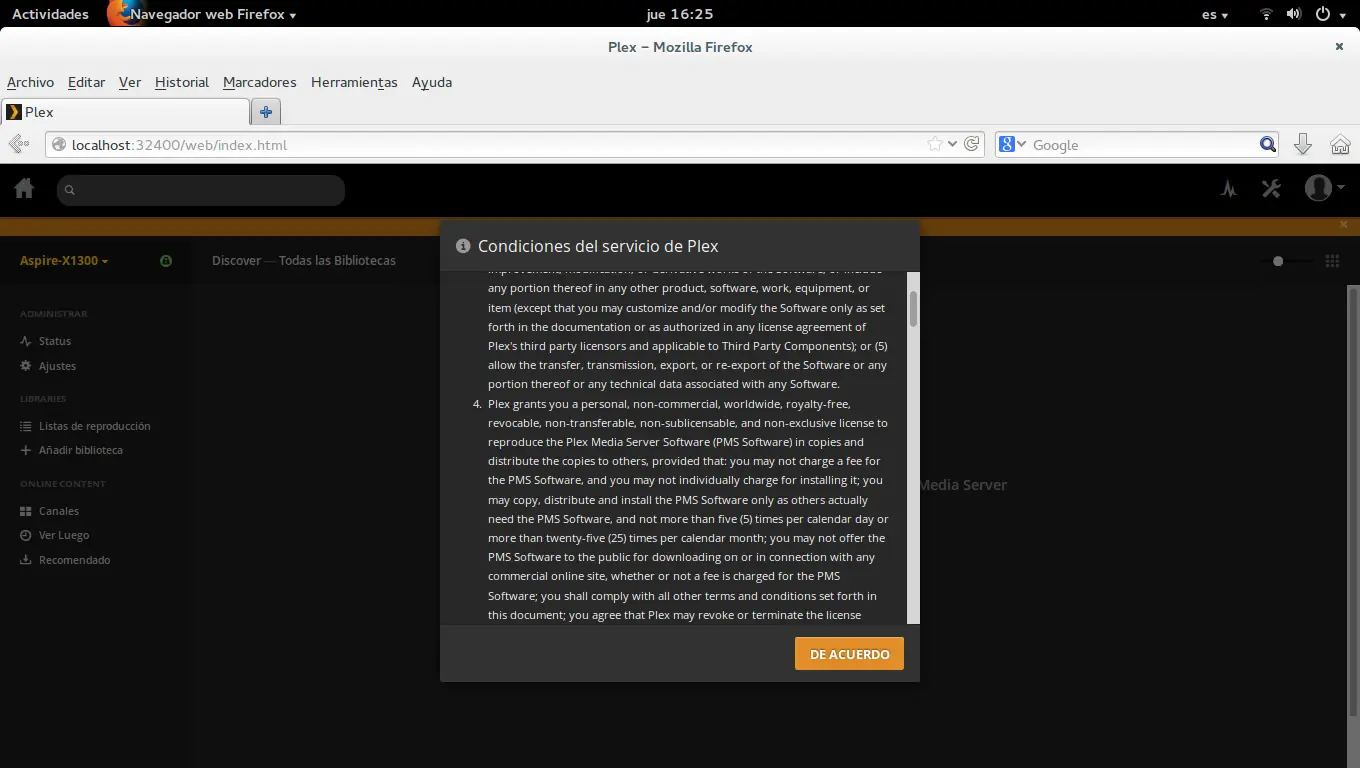Click the playlist list icon
This screenshot has width=1360, height=768.
[26, 426]
